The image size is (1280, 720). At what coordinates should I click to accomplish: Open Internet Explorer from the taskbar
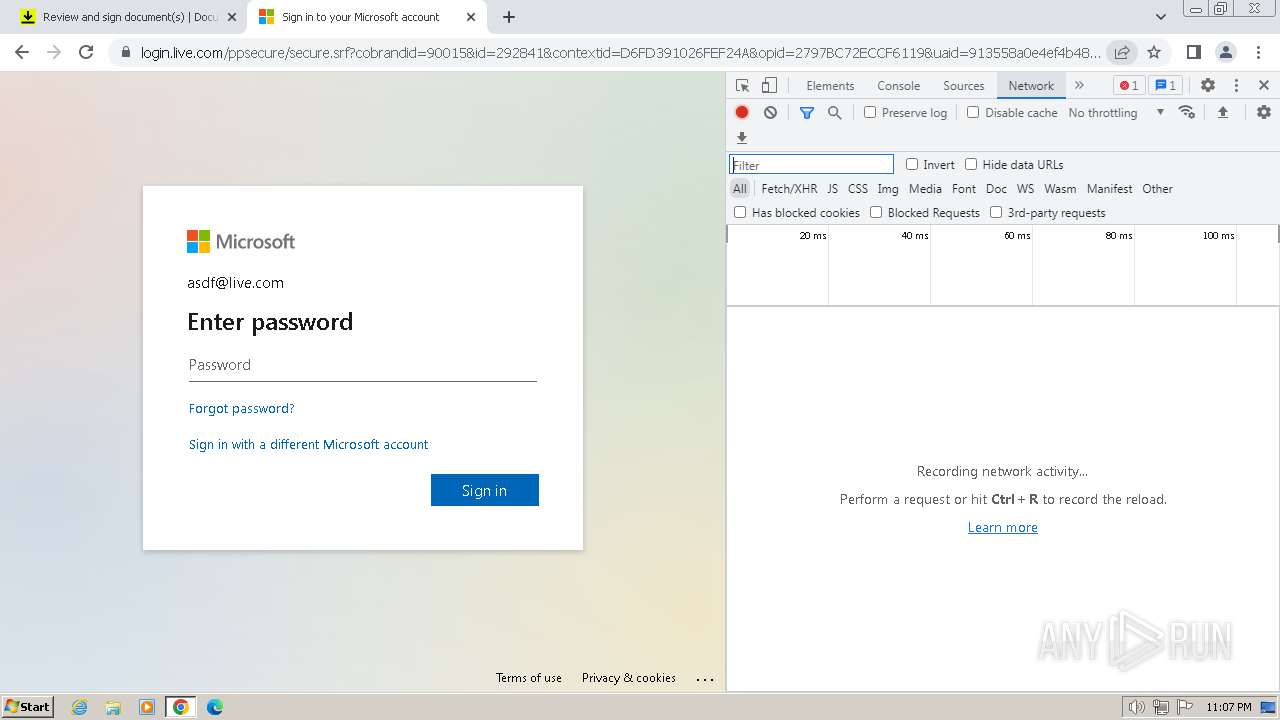click(x=80, y=707)
